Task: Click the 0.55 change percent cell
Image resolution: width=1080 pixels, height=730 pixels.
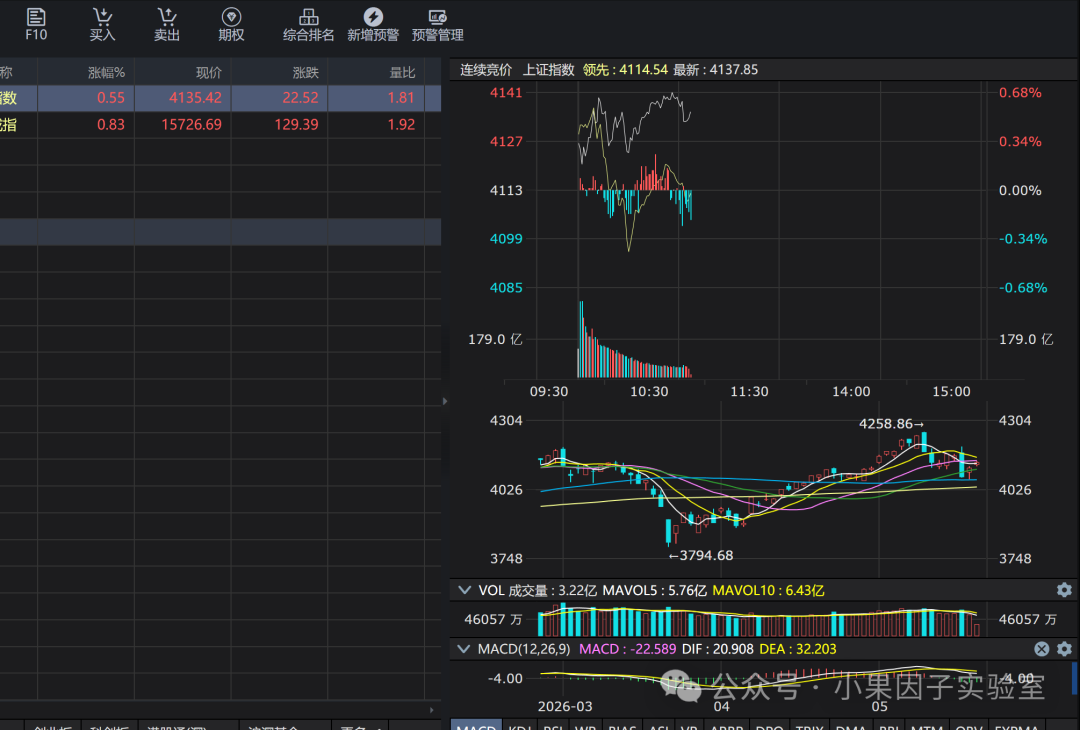Action: [x=111, y=98]
